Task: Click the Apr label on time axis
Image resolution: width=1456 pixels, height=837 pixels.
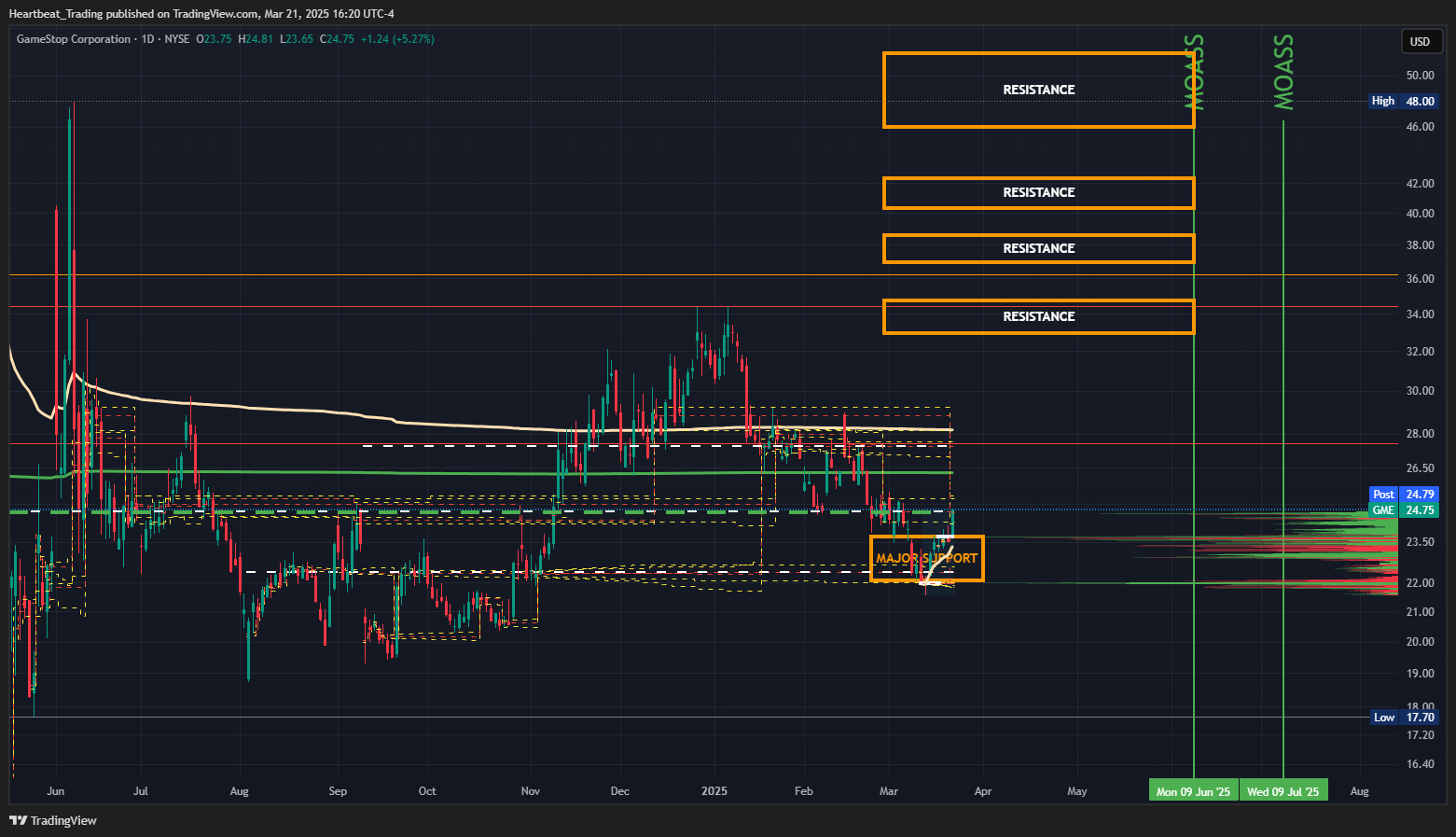Action: [983, 791]
